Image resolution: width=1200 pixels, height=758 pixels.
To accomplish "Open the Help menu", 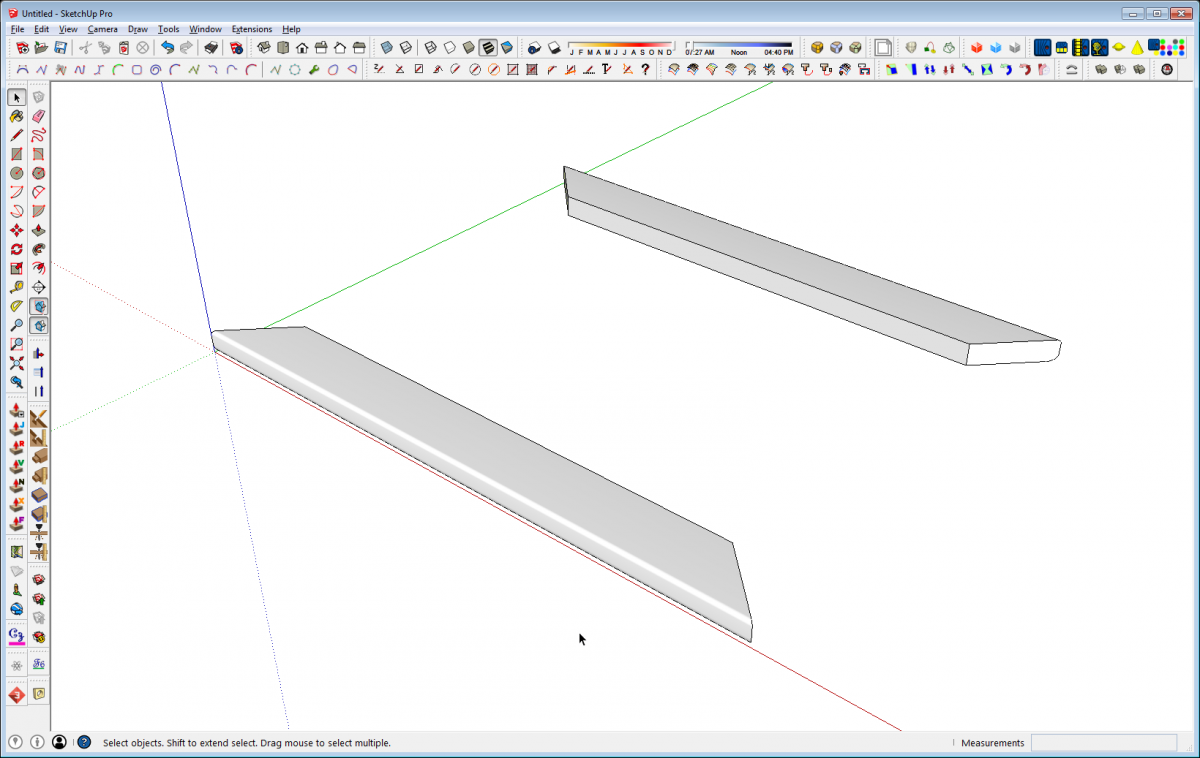I will click(x=291, y=29).
